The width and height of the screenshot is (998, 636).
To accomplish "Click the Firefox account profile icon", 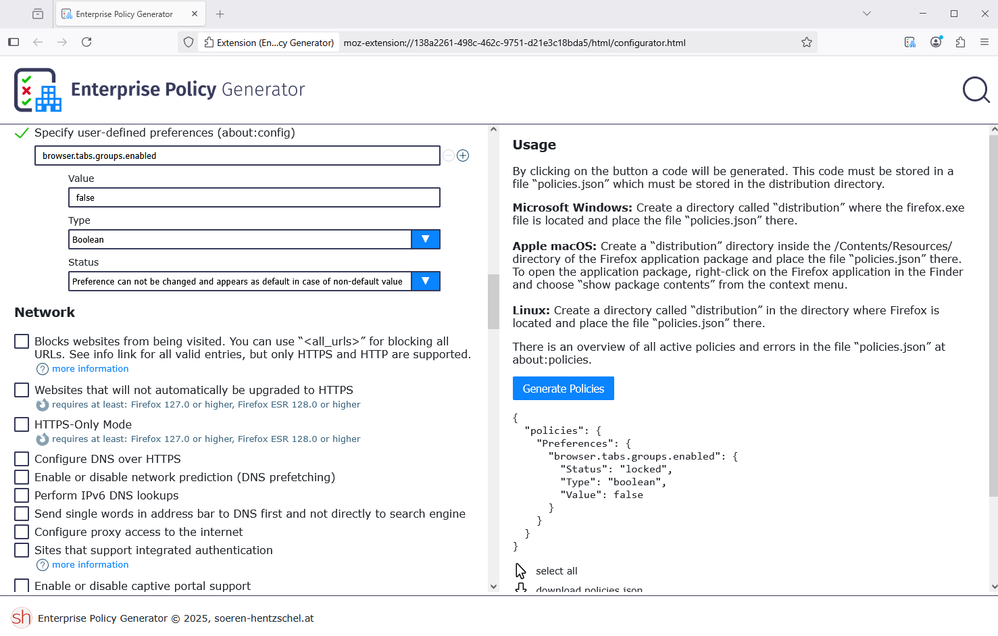I will [935, 43].
